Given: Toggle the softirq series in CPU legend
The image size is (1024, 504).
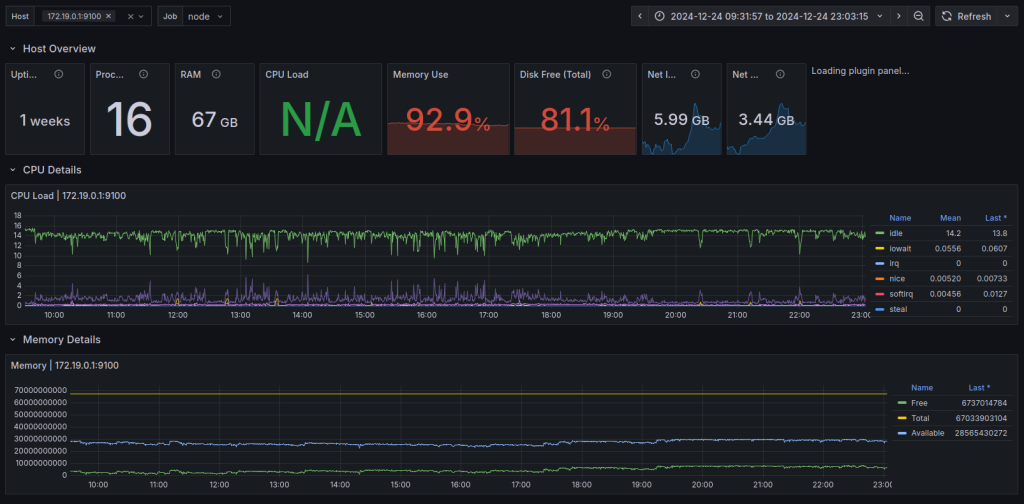Looking at the screenshot, I should (901, 293).
